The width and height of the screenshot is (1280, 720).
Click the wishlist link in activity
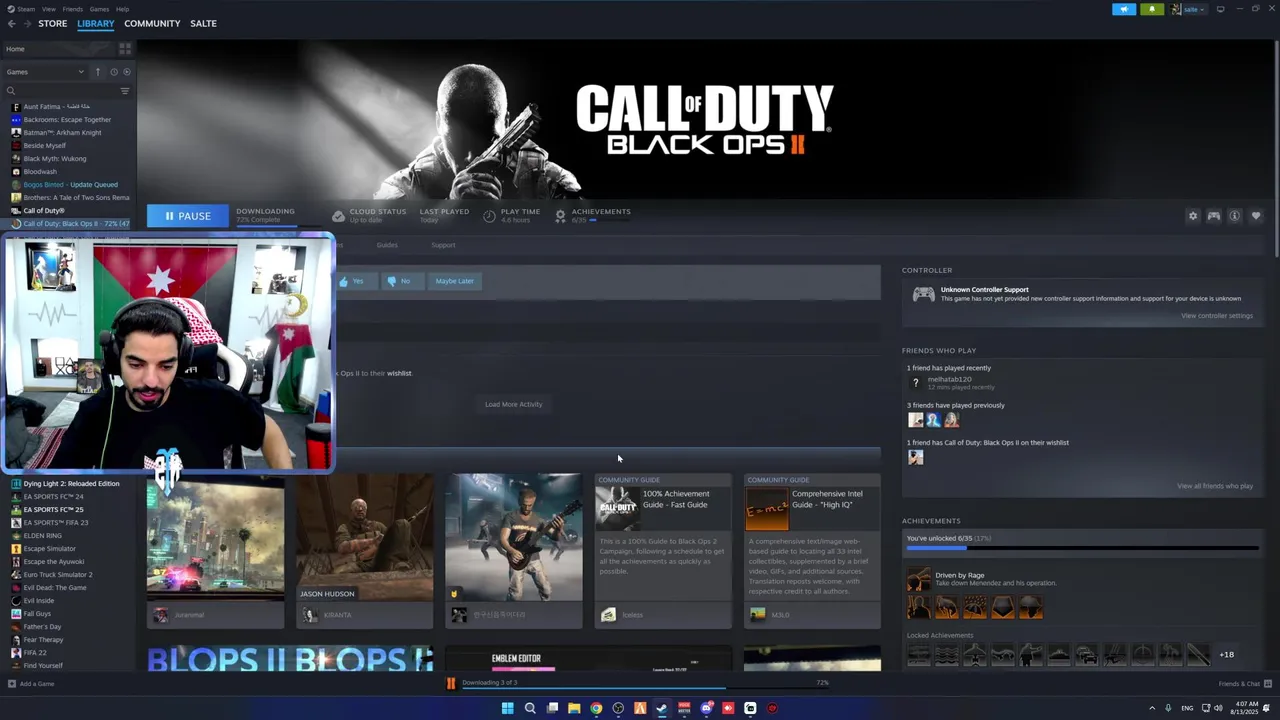pos(399,373)
